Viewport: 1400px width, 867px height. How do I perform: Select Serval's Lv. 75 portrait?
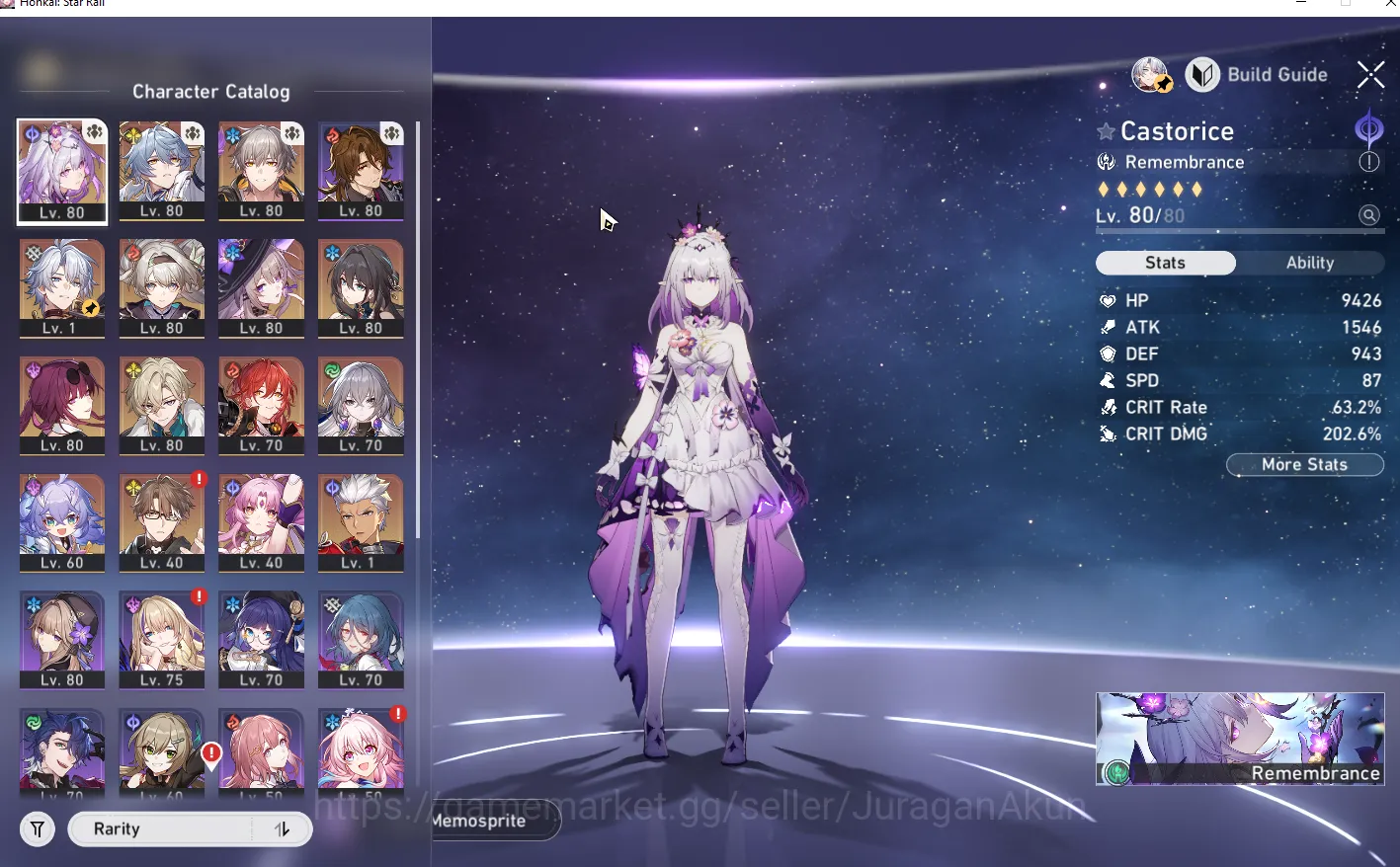pos(162,641)
